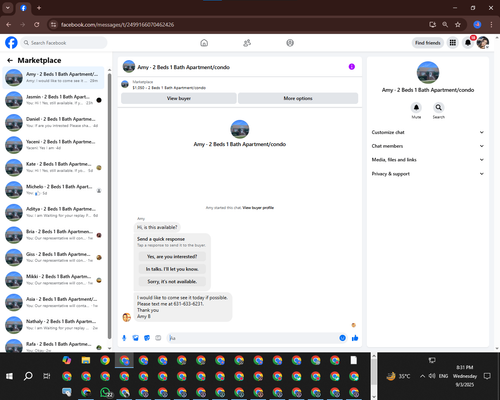Open Task View on the taskbar
Viewport: 500px width, 400px height.
(x=47, y=376)
